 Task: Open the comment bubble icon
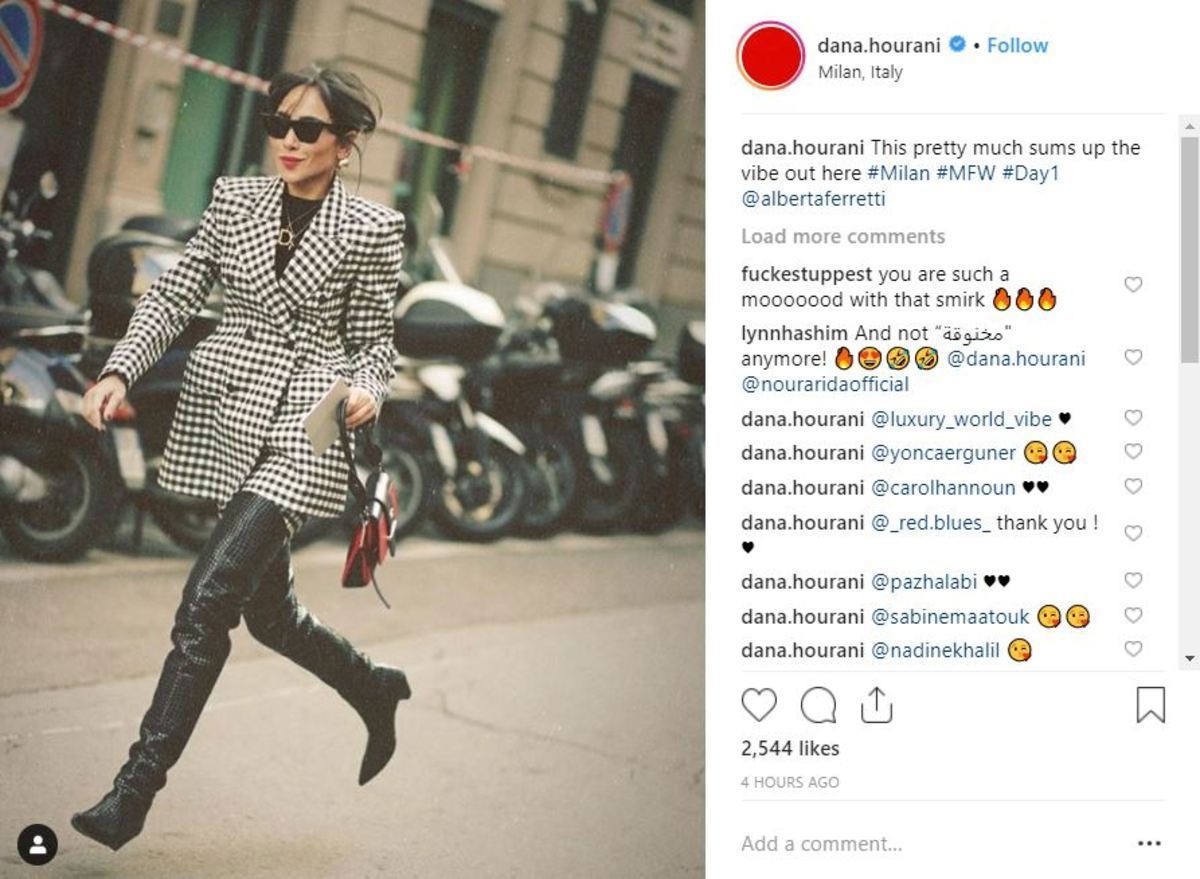(x=818, y=706)
